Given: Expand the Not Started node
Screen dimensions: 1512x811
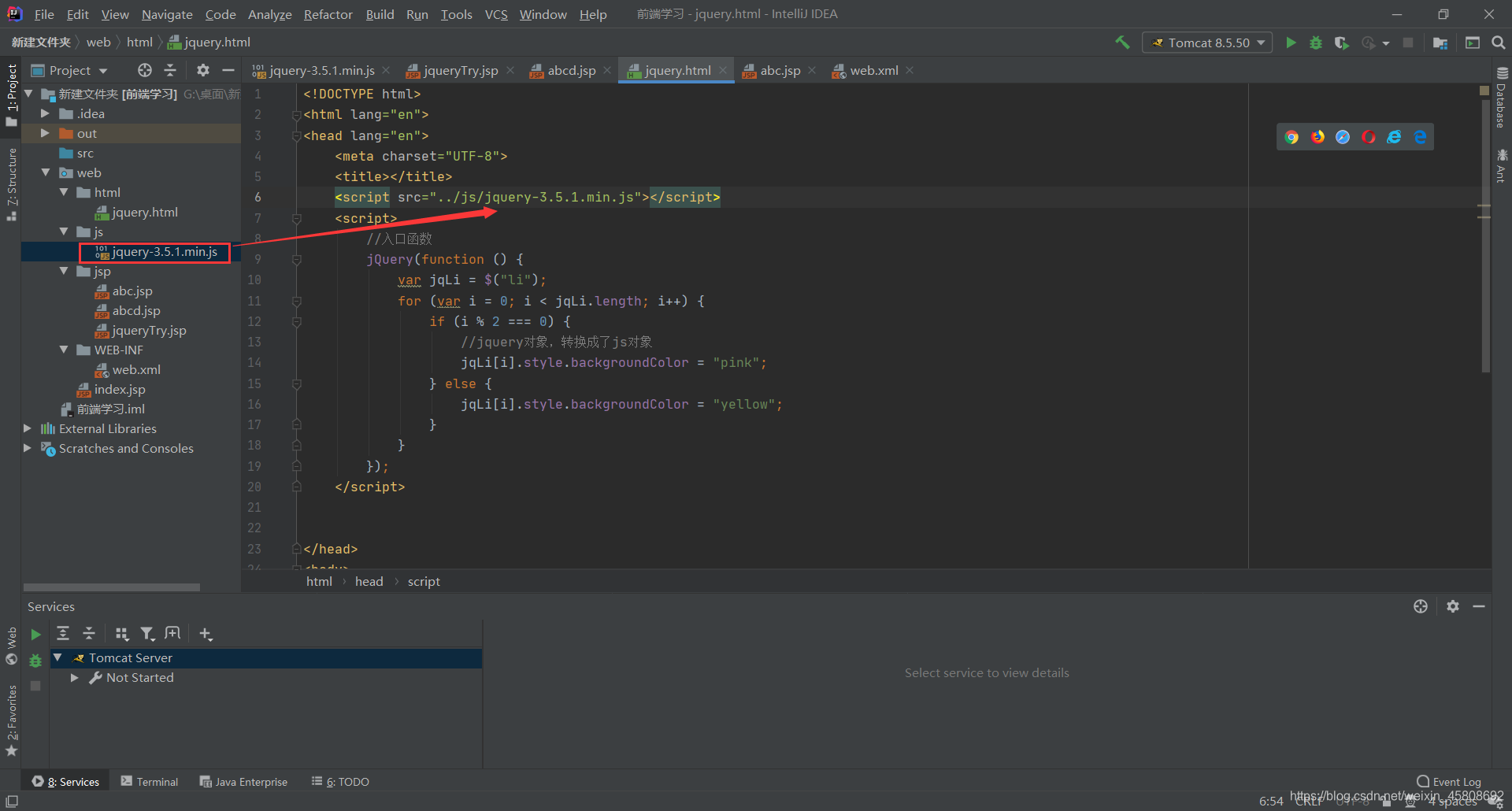Looking at the screenshot, I should [x=74, y=677].
